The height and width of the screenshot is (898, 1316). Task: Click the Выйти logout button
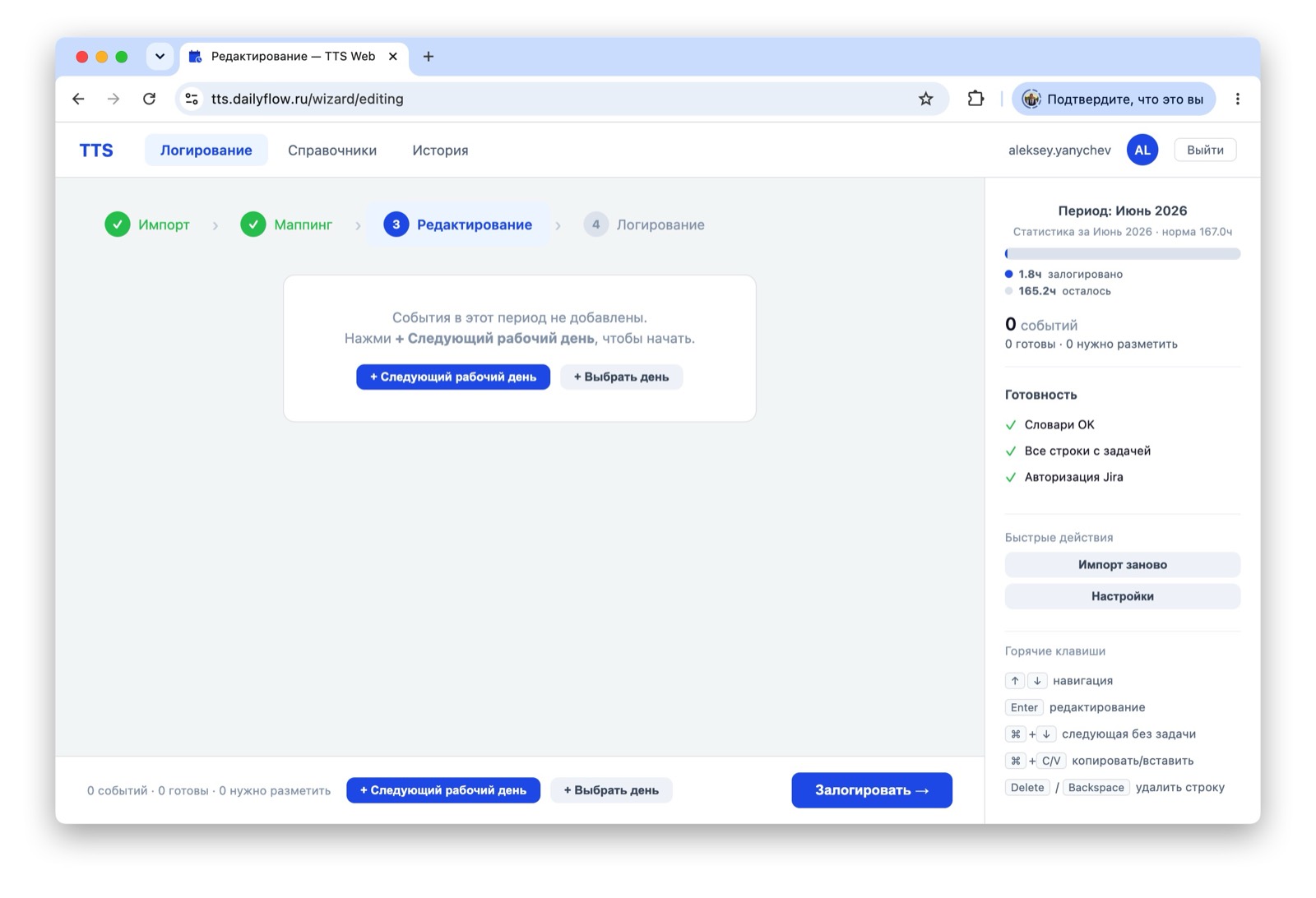pyautogui.click(x=1205, y=150)
